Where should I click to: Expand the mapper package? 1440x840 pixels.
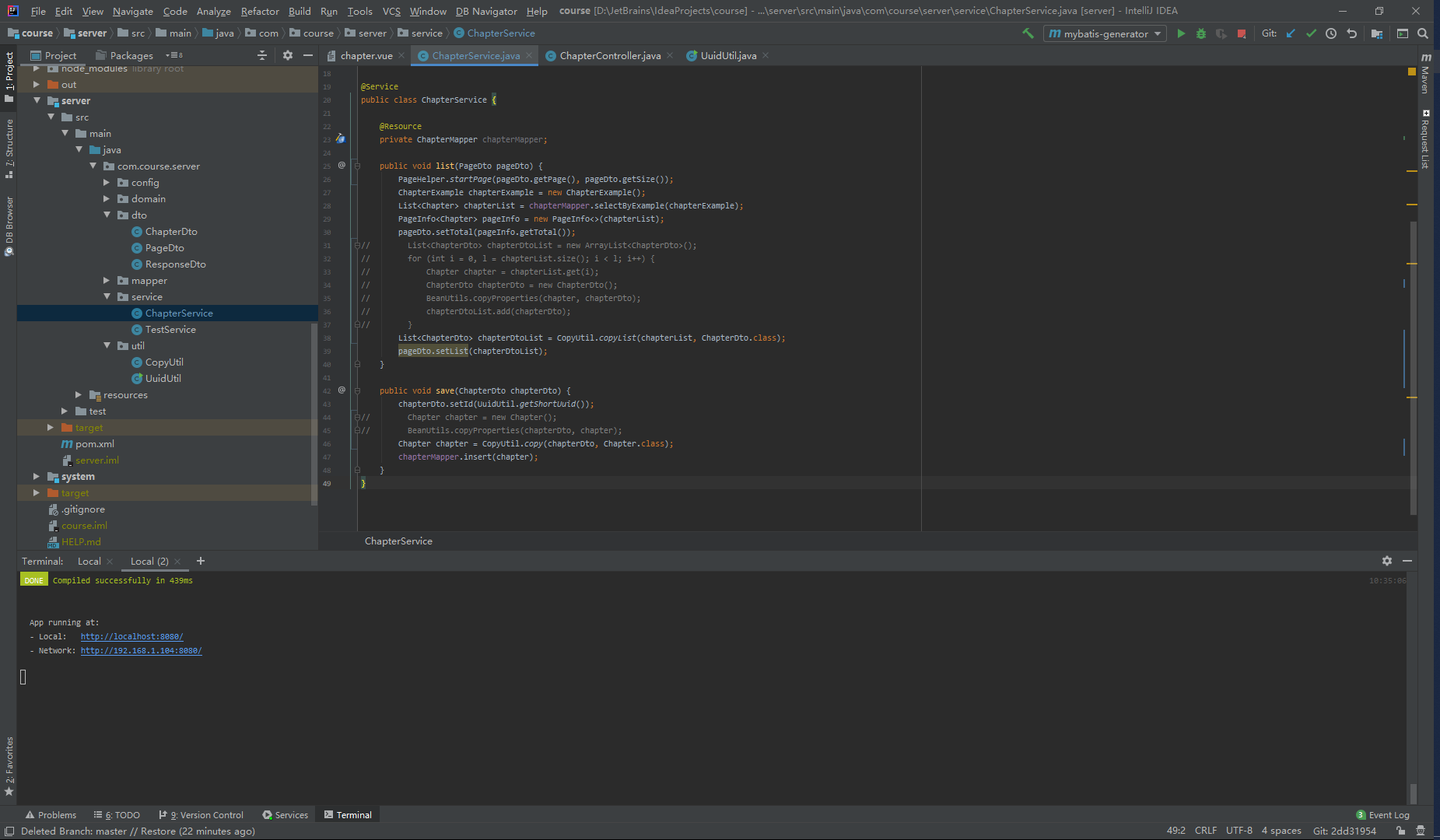pyautogui.click(x=107, y=280)
